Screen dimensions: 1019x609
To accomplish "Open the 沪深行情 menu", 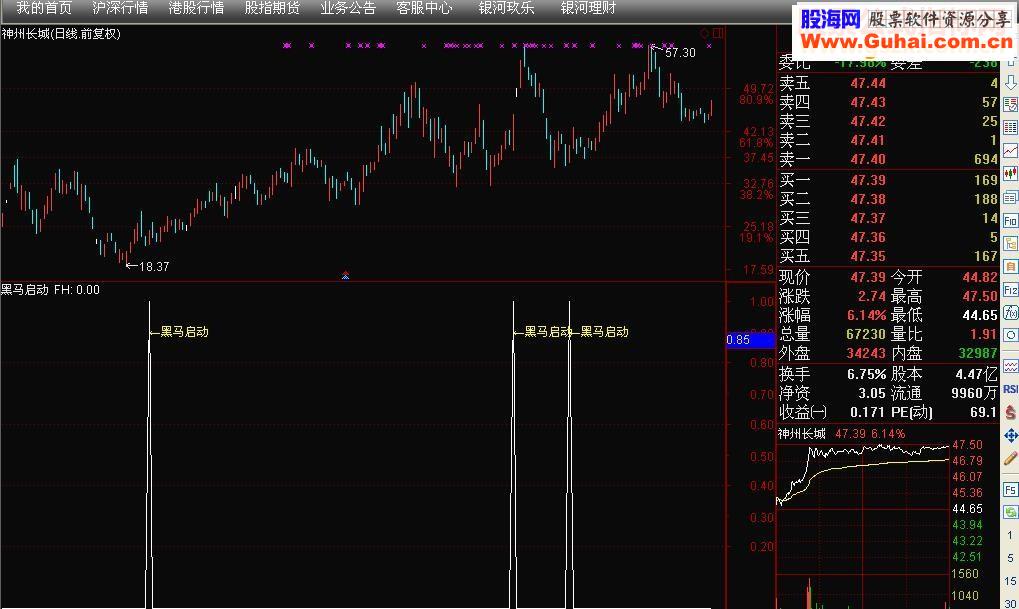I will [120, 8].
